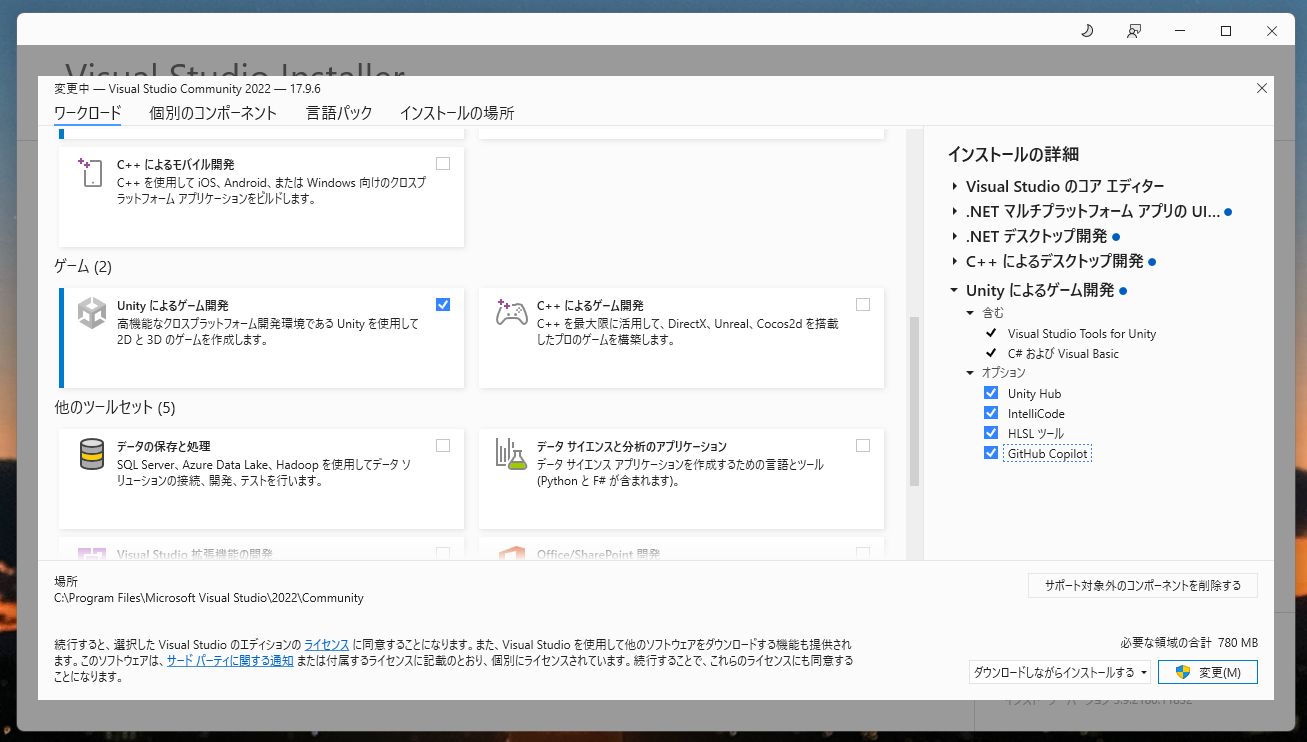
Task: Select the C++ によるゲーム開発 card title
Action: (x=590, y=305)
